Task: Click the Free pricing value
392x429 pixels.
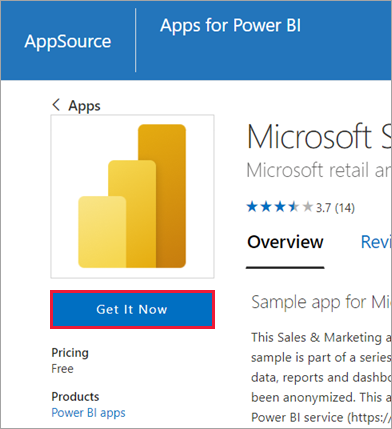Action: pyautogui.click(x=62, y=369)
